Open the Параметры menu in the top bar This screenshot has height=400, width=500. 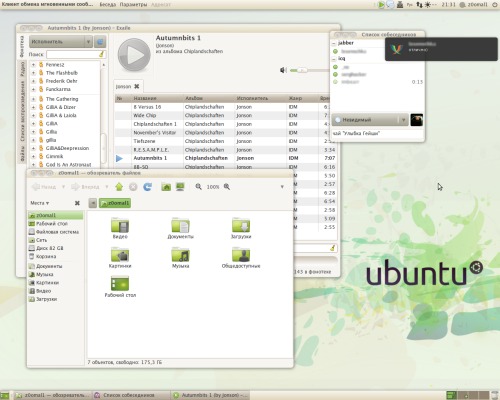[133, 4]
